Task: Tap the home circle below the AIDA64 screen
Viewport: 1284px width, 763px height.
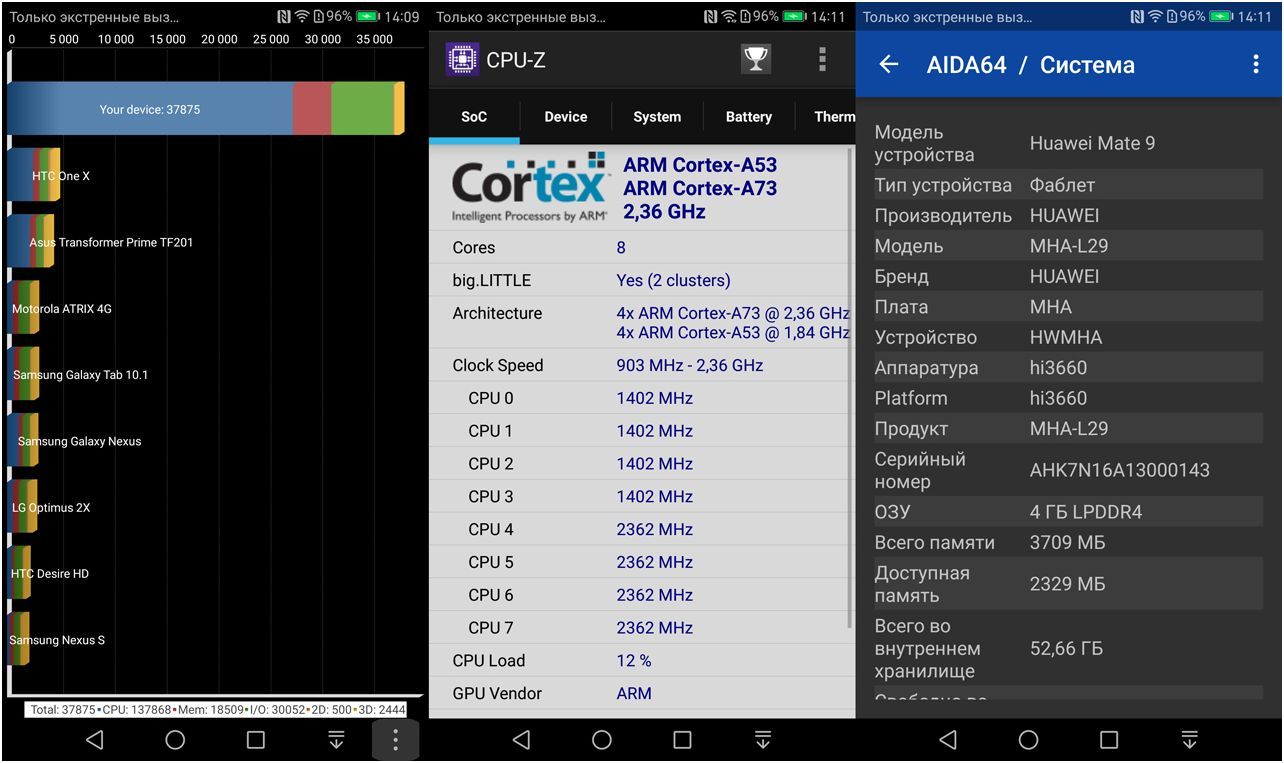Action: pos(1028,740)
